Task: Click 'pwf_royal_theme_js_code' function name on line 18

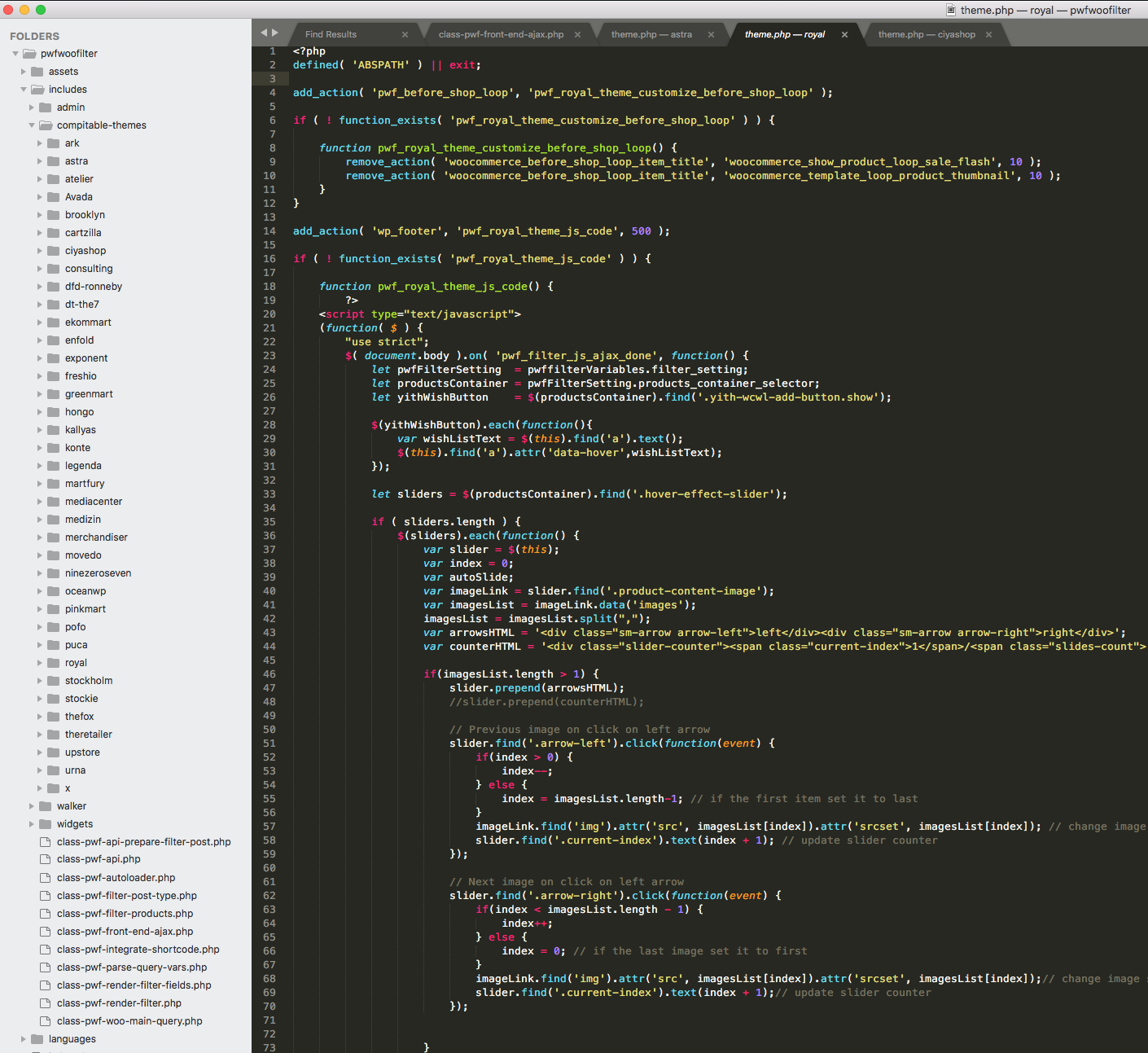Action: [x=453, y=287]
